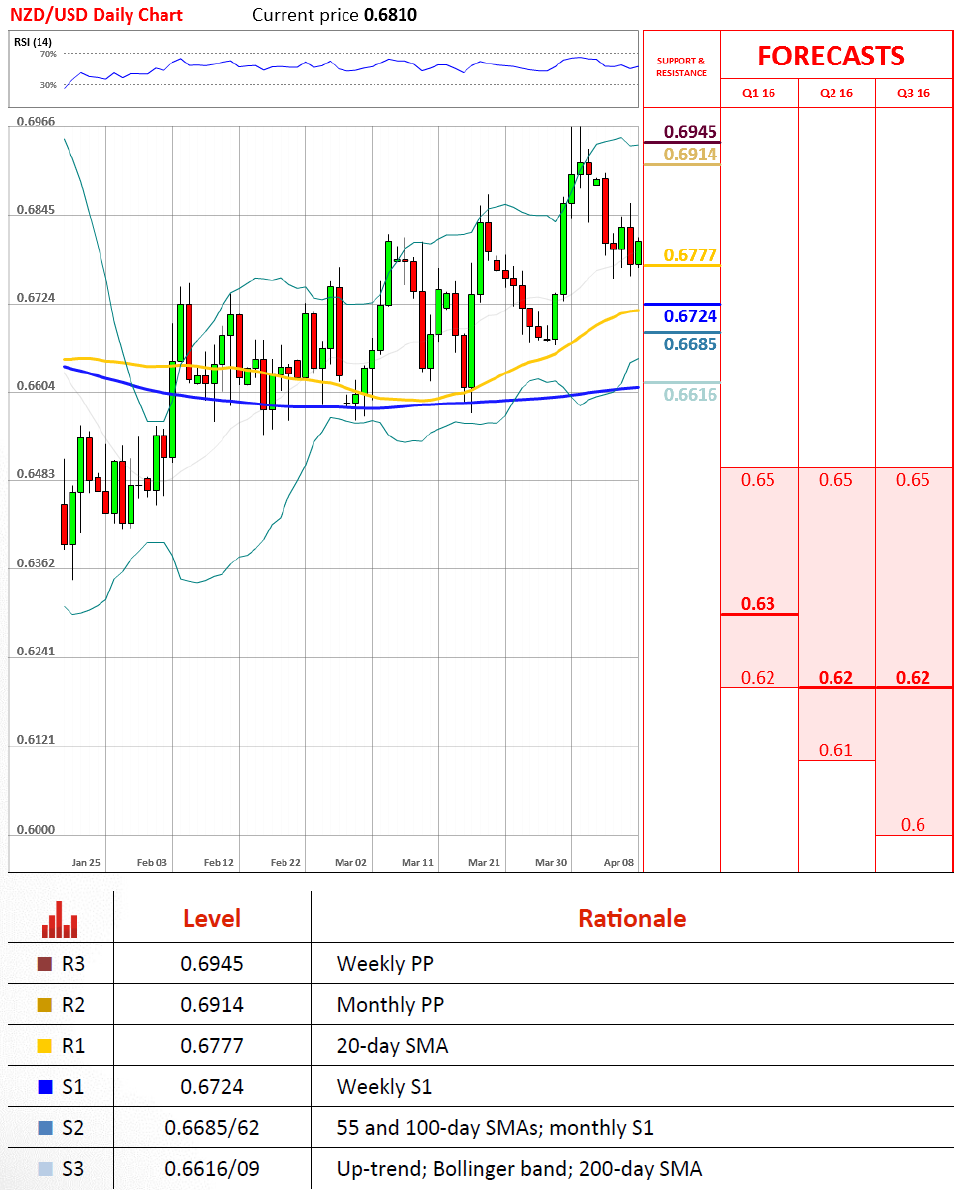This screenshot has width=961, height=1190.
Task: Click the Feb 12 date axis label
Action: (x=219, y=862)
